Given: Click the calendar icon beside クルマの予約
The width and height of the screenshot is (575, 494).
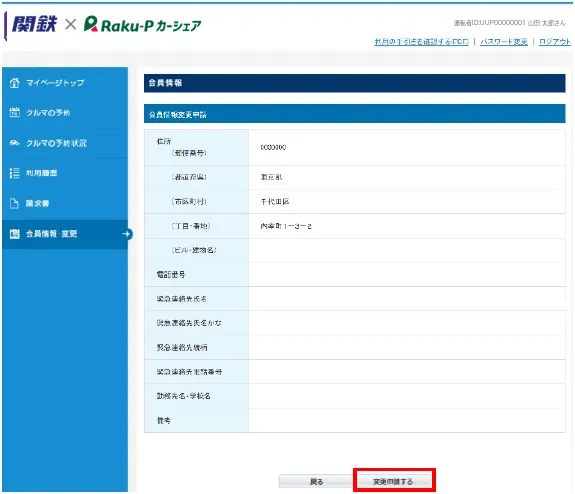Looking at the screenshot, I should 14,113.
